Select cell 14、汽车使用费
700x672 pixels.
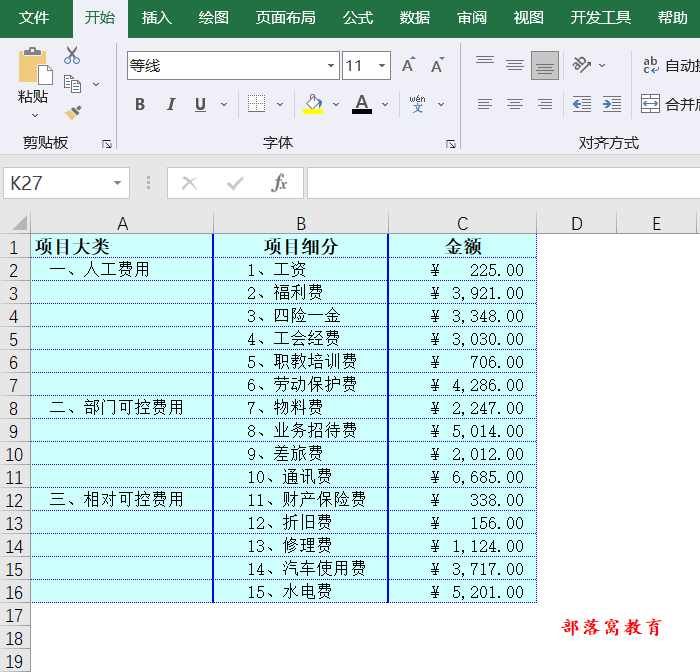[301, 569]
